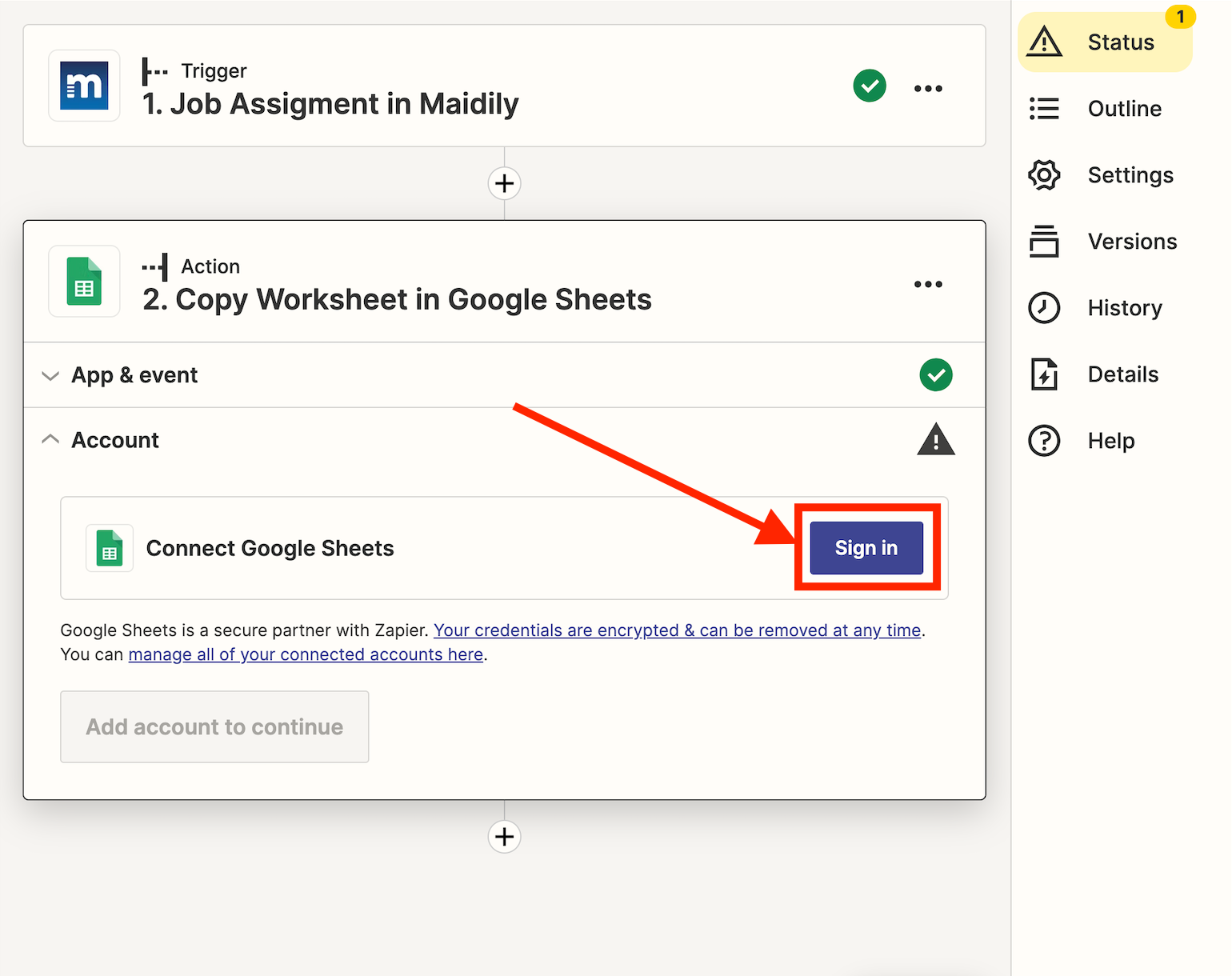
Task: Click the Settings gear icon
Action: [1045, 174]
